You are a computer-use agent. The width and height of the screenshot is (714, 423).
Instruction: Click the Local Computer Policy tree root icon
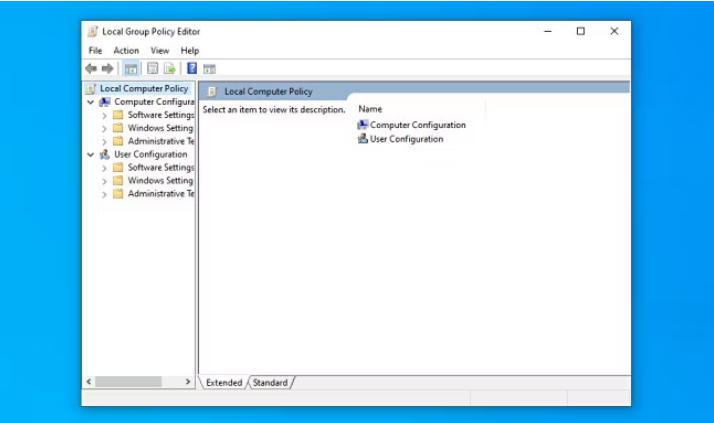[92, 89]
